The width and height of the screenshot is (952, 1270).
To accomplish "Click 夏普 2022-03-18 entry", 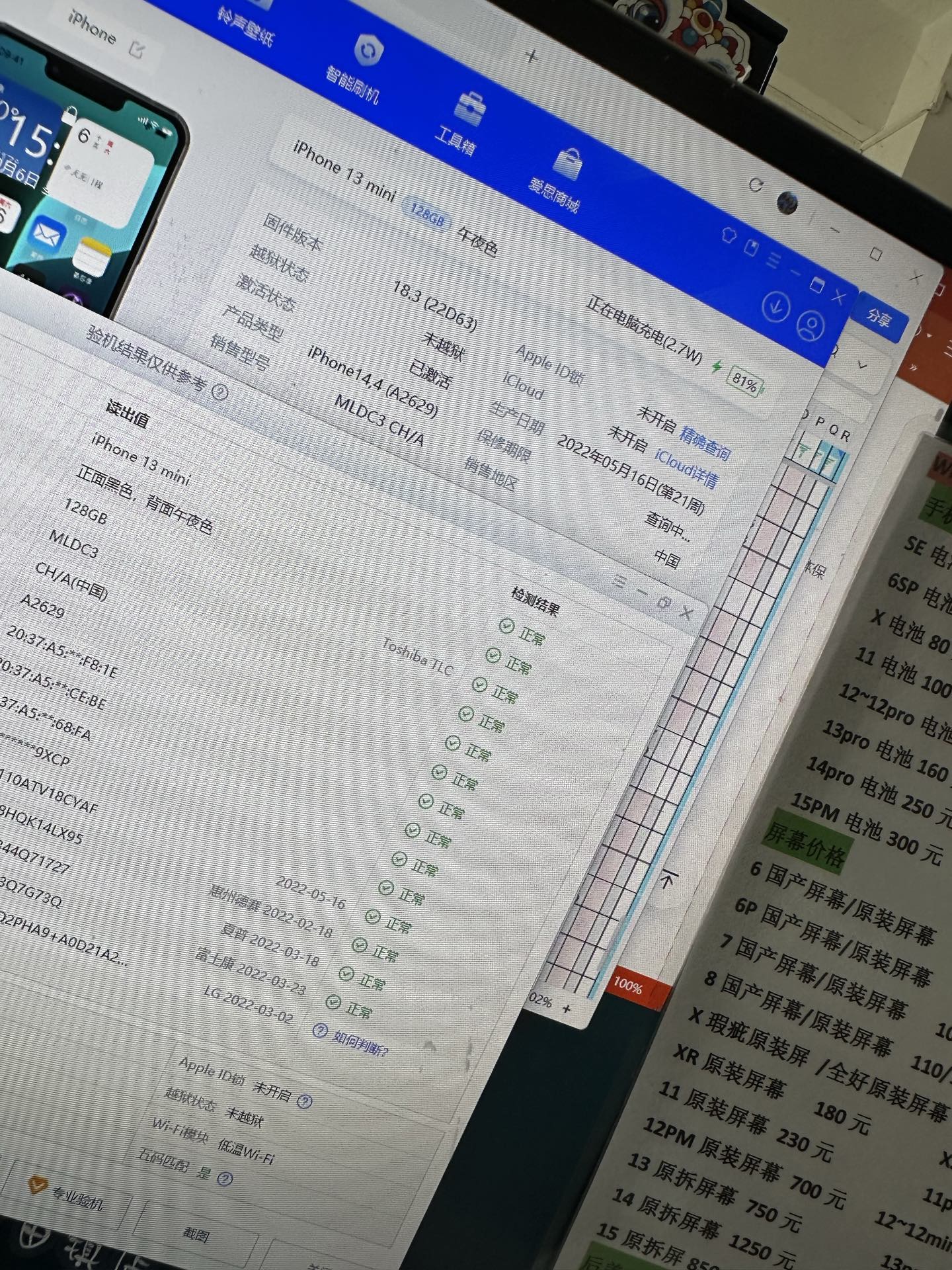I will point(270,946).
